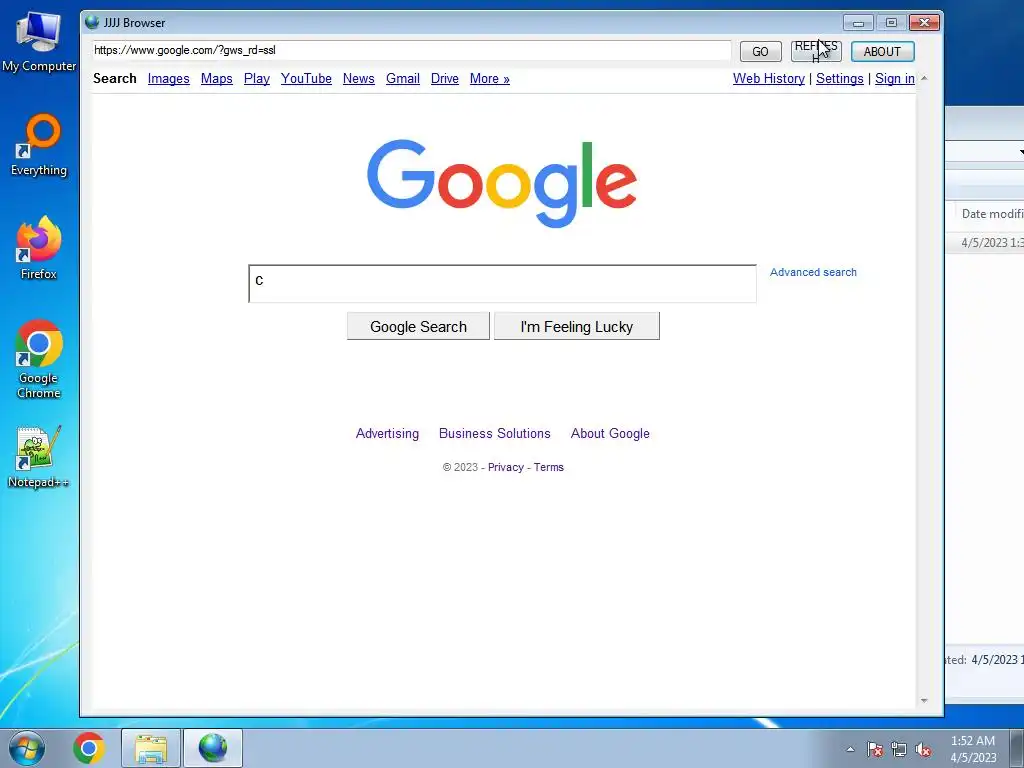Open the Terms footer link
Image resolution: width=1024 pixels, height=768 pixels.
[x=549, y=468]
